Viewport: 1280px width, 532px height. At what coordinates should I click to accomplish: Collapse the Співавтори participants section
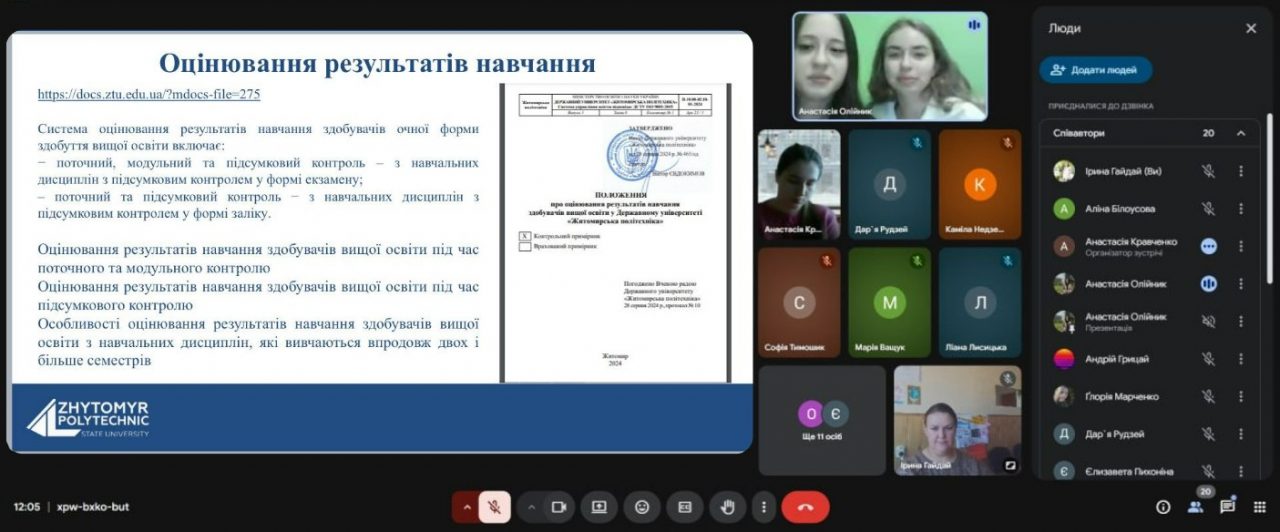(1241, 133)
